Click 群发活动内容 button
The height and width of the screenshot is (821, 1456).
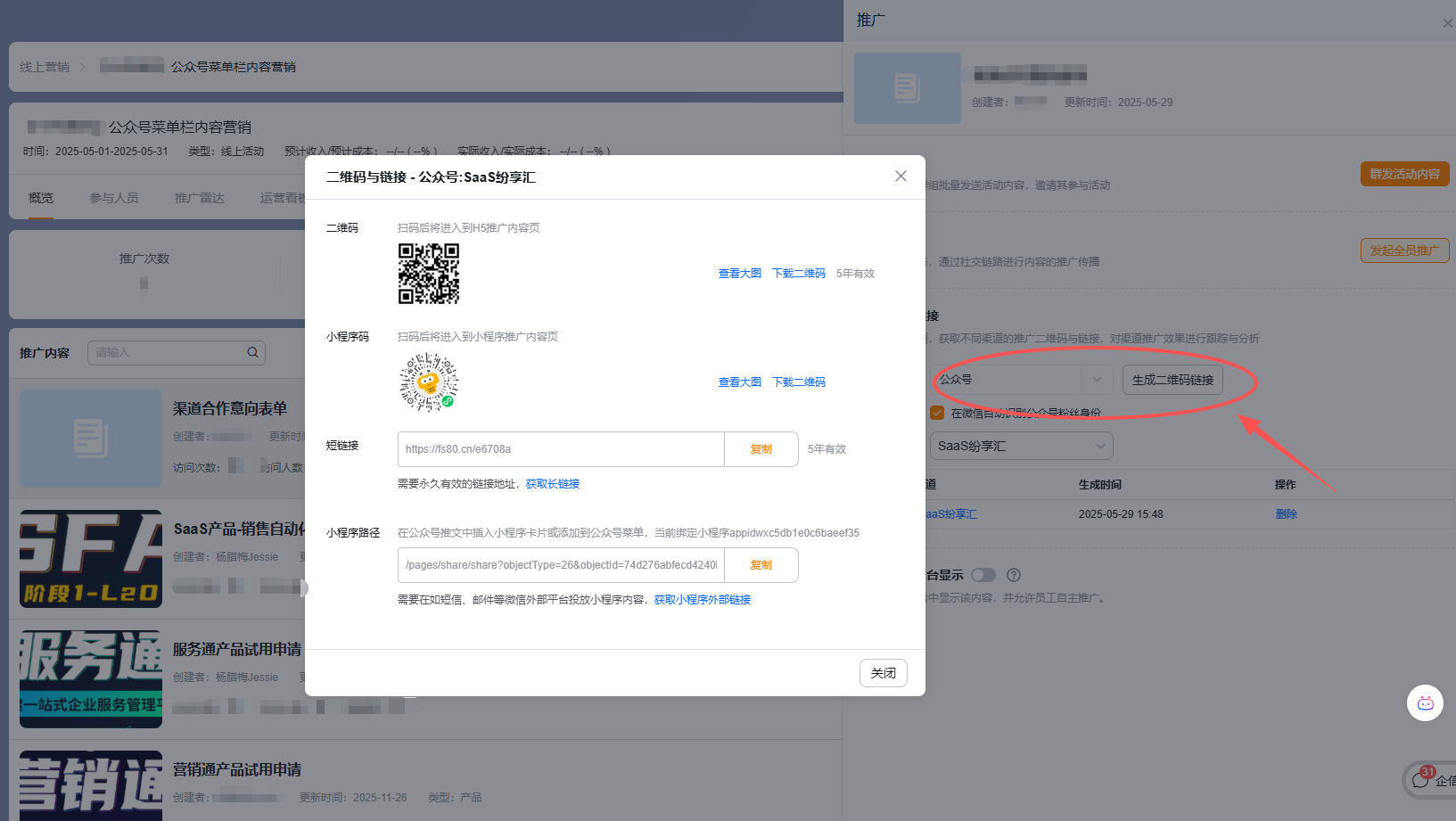coord(1405,174)
